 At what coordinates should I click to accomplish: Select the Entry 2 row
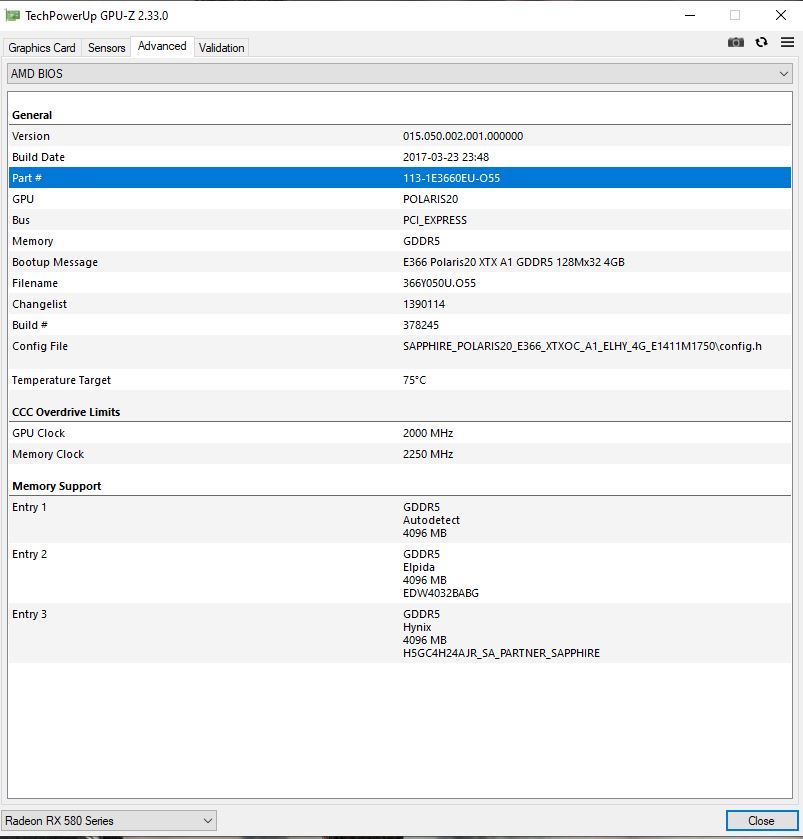point(400,573)
